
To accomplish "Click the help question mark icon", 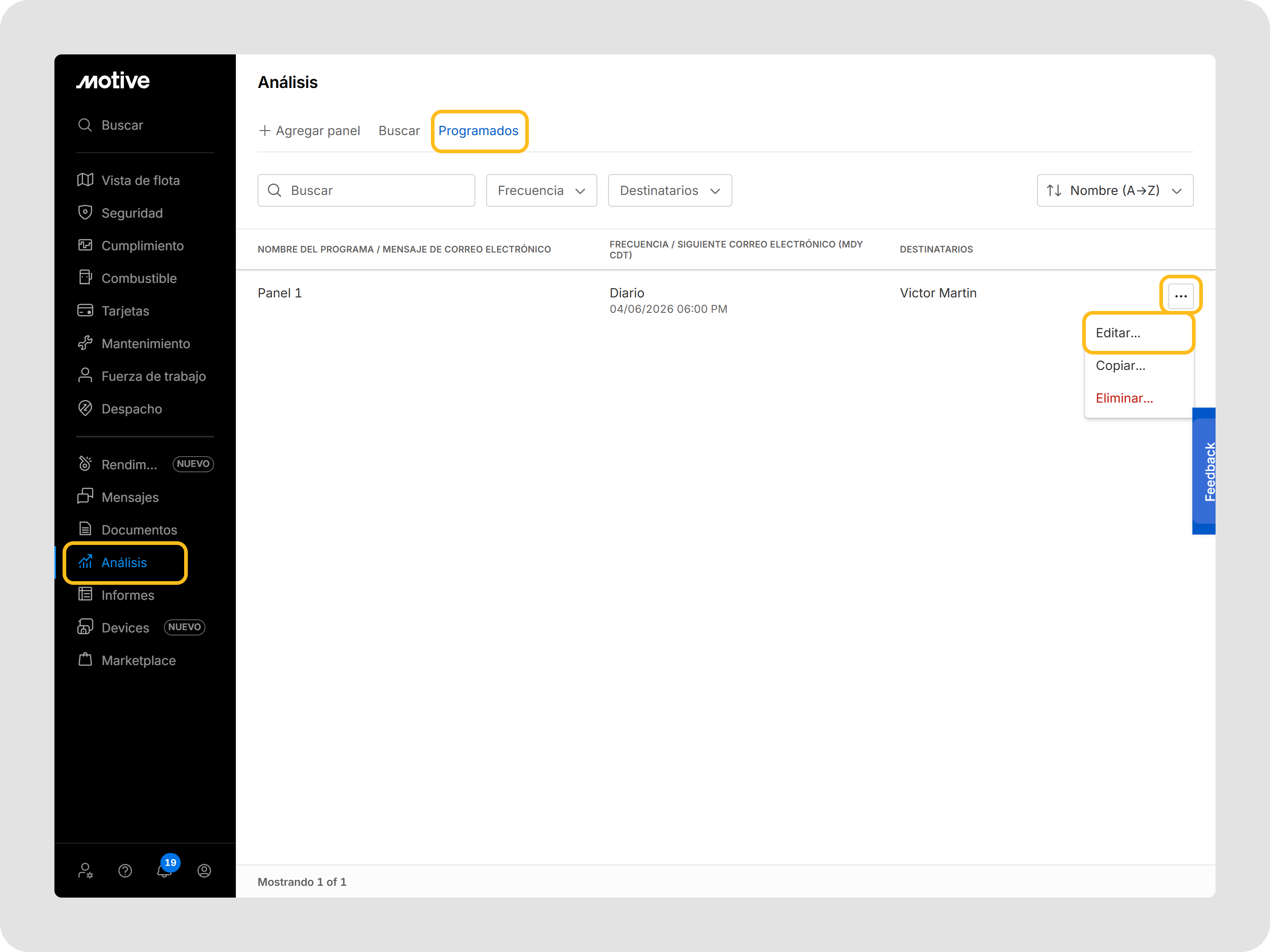I will tap(125, 870).
